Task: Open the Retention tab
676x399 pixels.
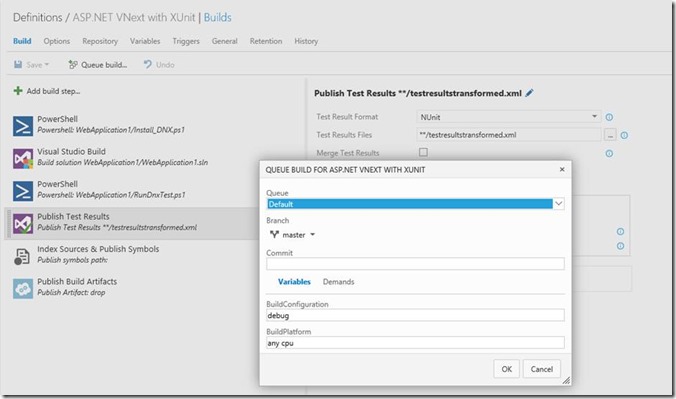Action: 266,41
